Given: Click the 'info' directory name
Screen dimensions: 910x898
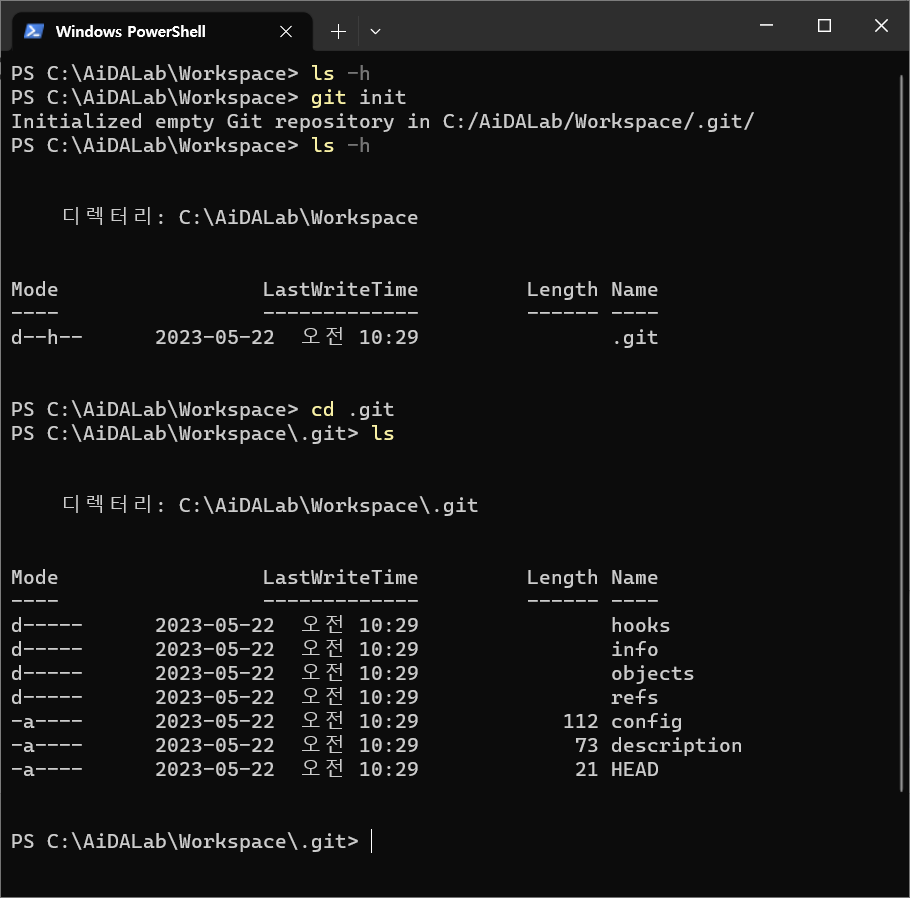Looking at the screenshot, I should tap(634, 649).
